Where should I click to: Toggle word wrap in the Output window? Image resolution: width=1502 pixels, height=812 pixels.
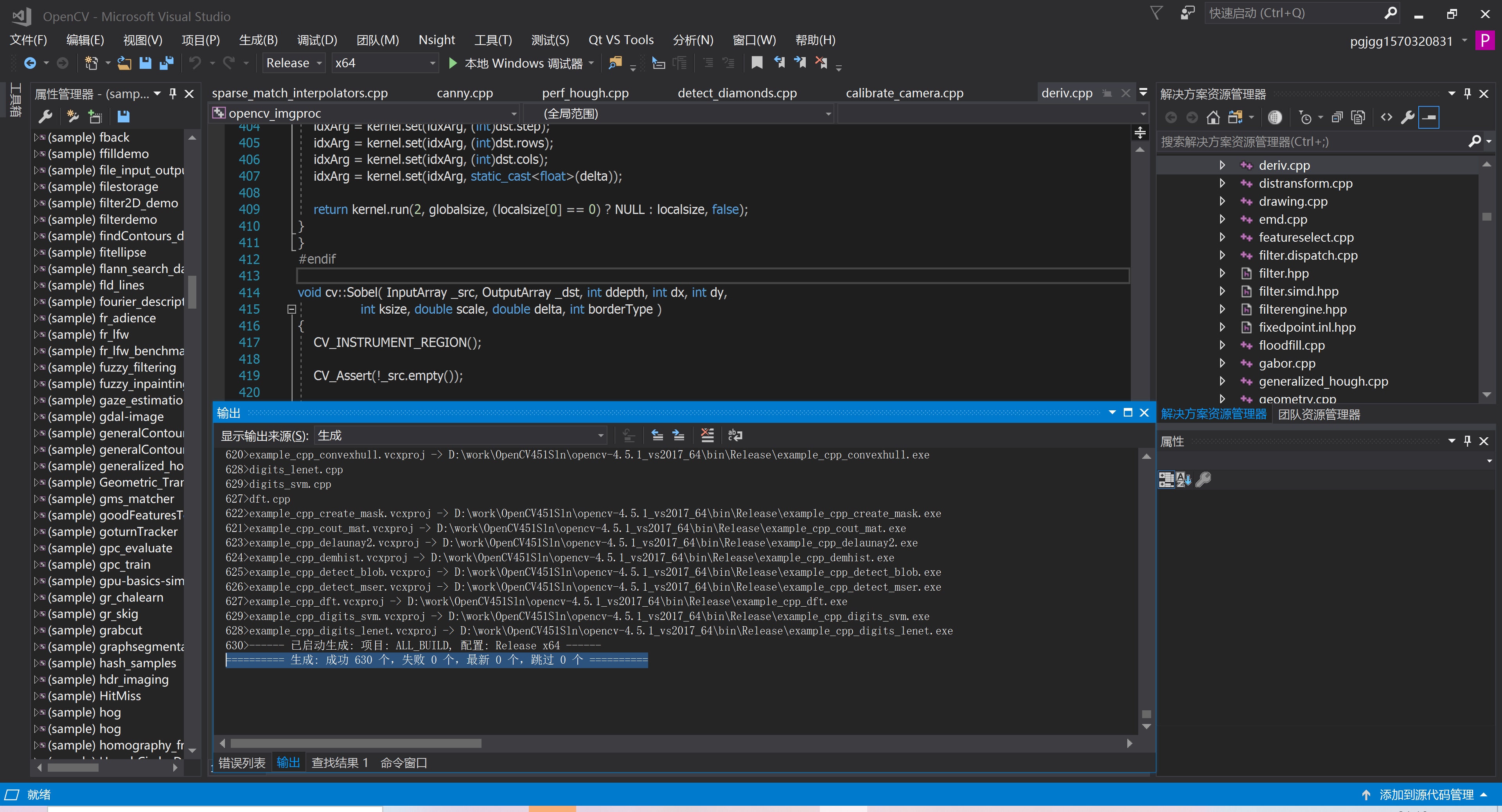coord(735,435)
